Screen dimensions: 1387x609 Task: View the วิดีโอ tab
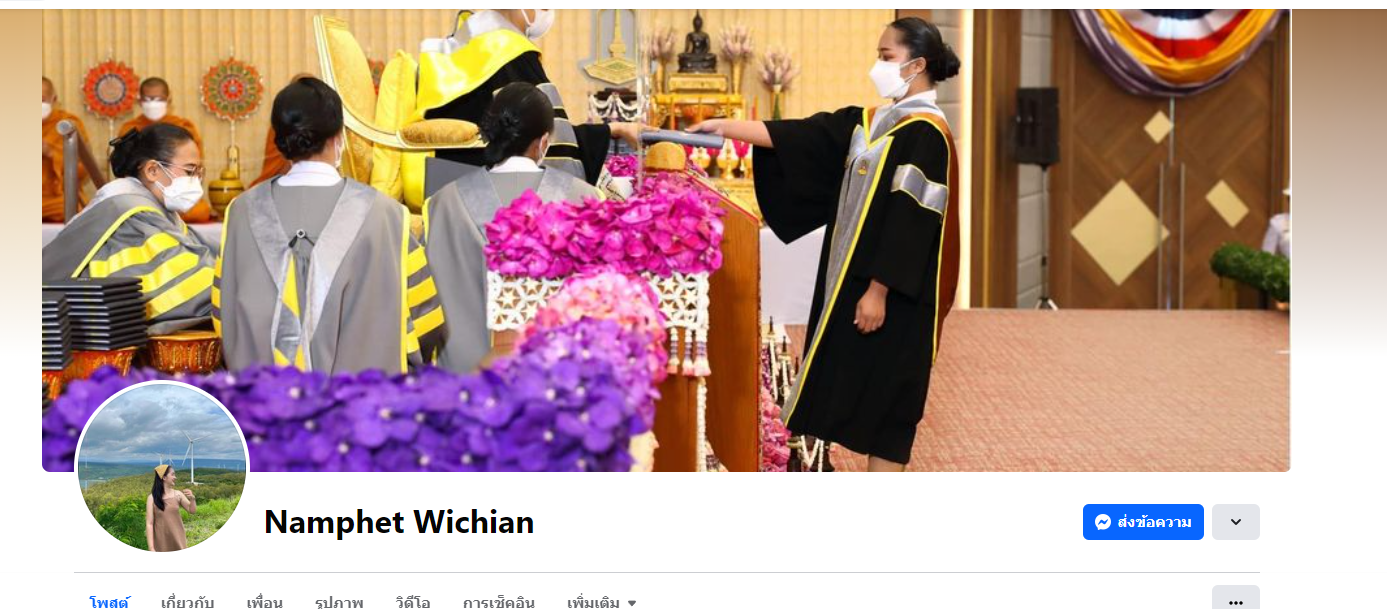point(412,602)
